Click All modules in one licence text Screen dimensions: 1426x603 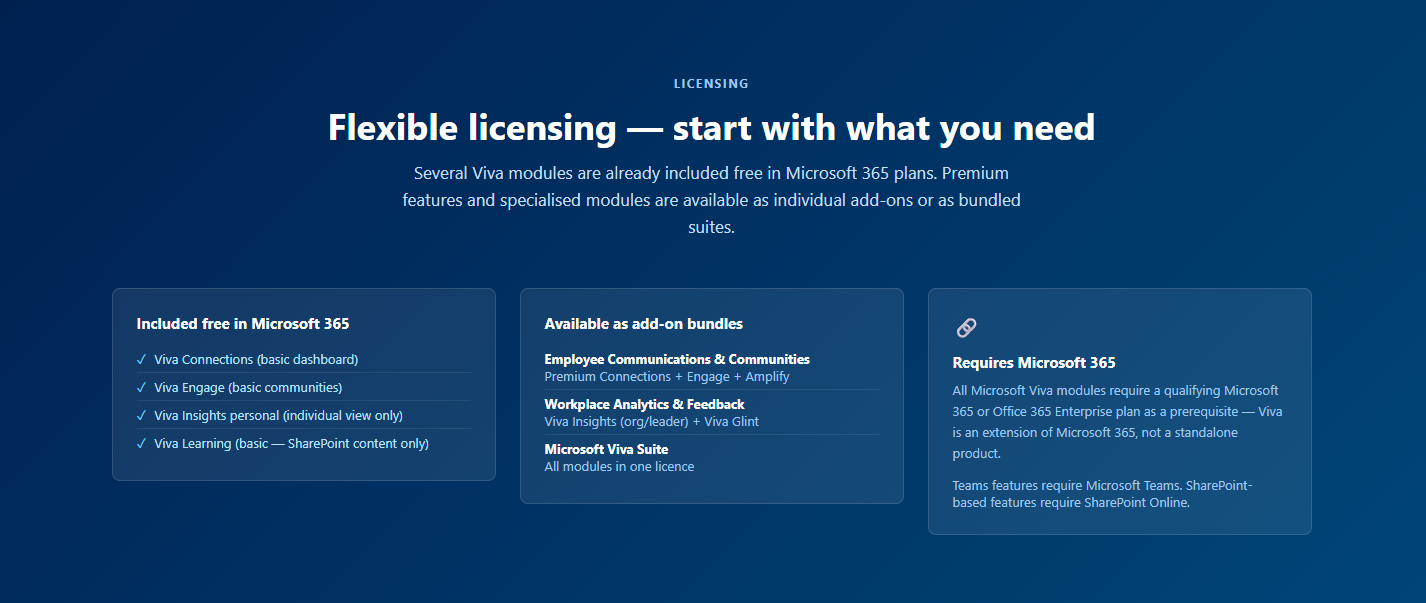619,467
